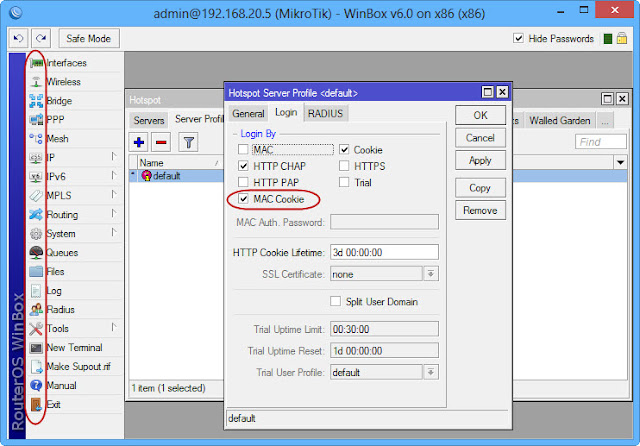
Task: Click the Remove button
Action: point(480,211)
